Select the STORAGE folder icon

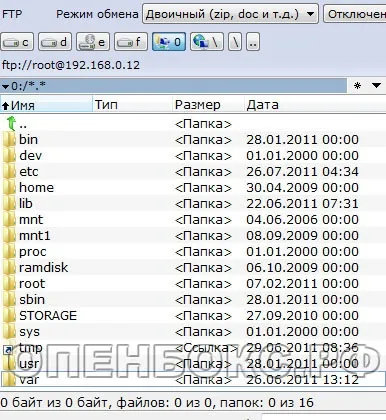[x=10, y=316]
